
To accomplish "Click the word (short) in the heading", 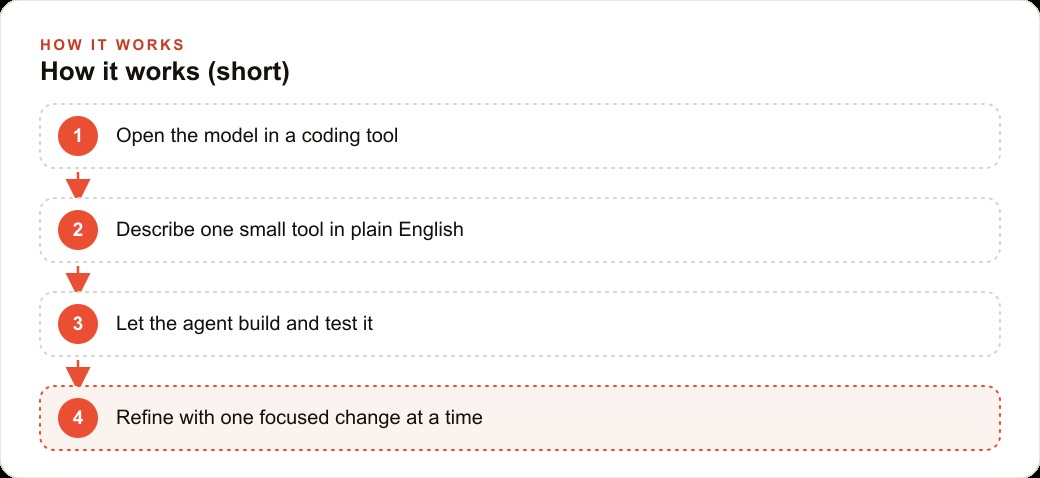I will pos(248,72).
